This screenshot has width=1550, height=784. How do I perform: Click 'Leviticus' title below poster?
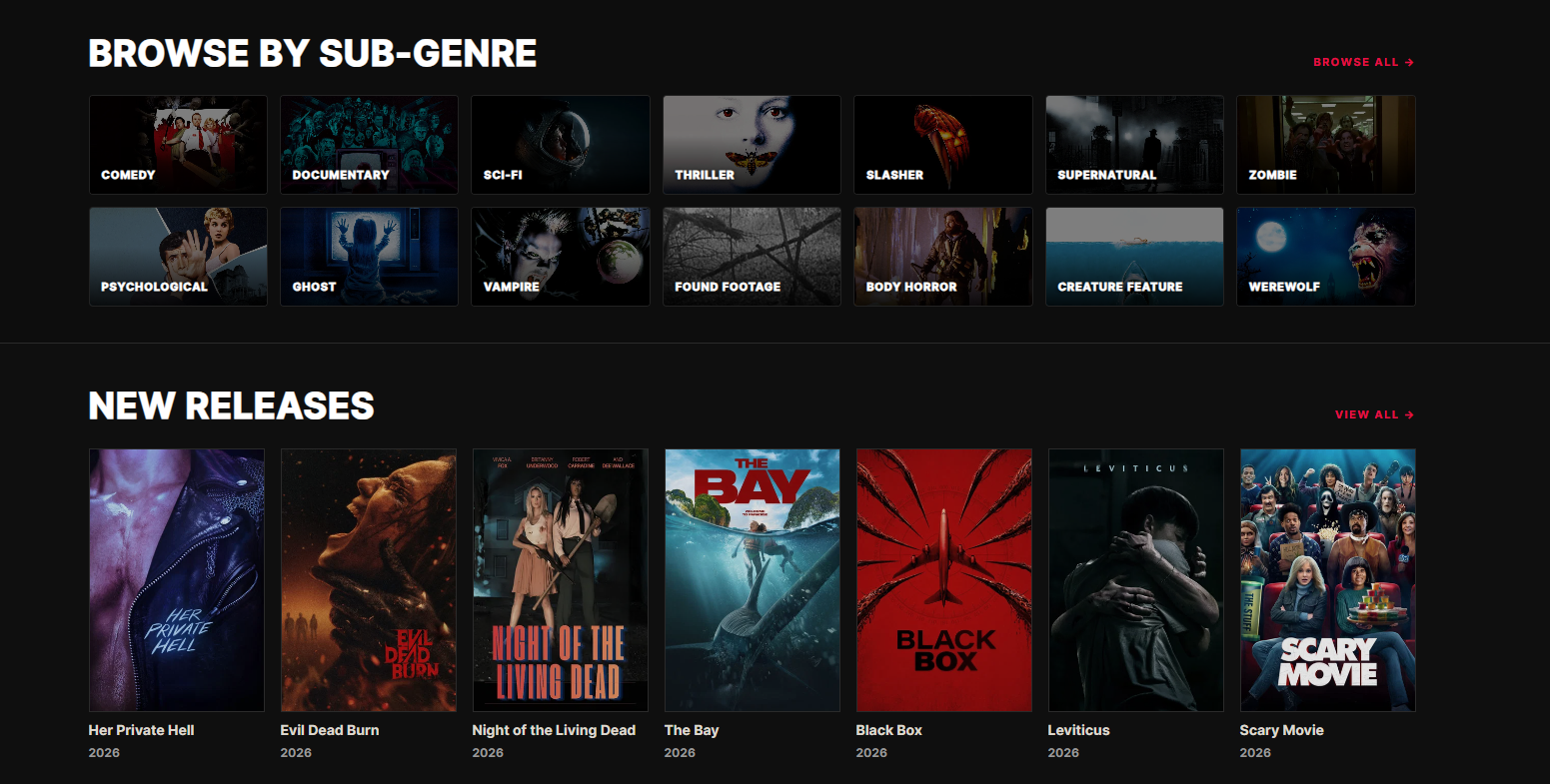[x=1079, y=730]
